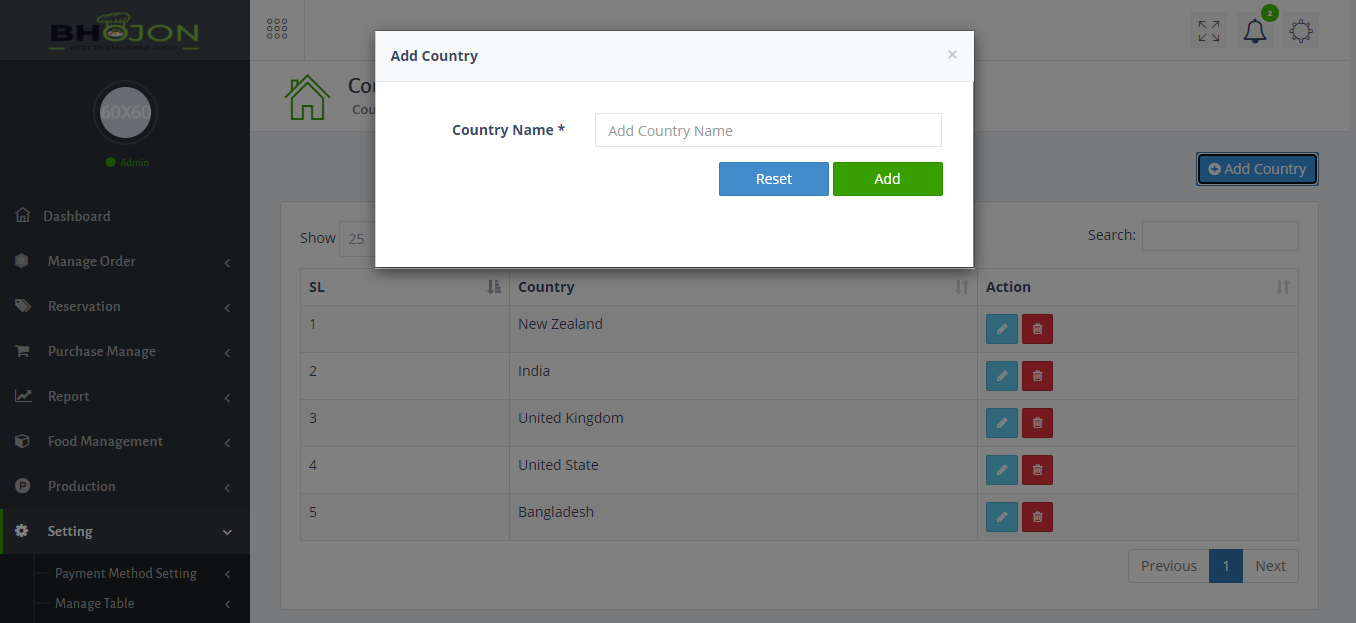The height and width of the screenshot is (623, 1356).
Task: Click the green Add button
Action: (x=887, y=179)
